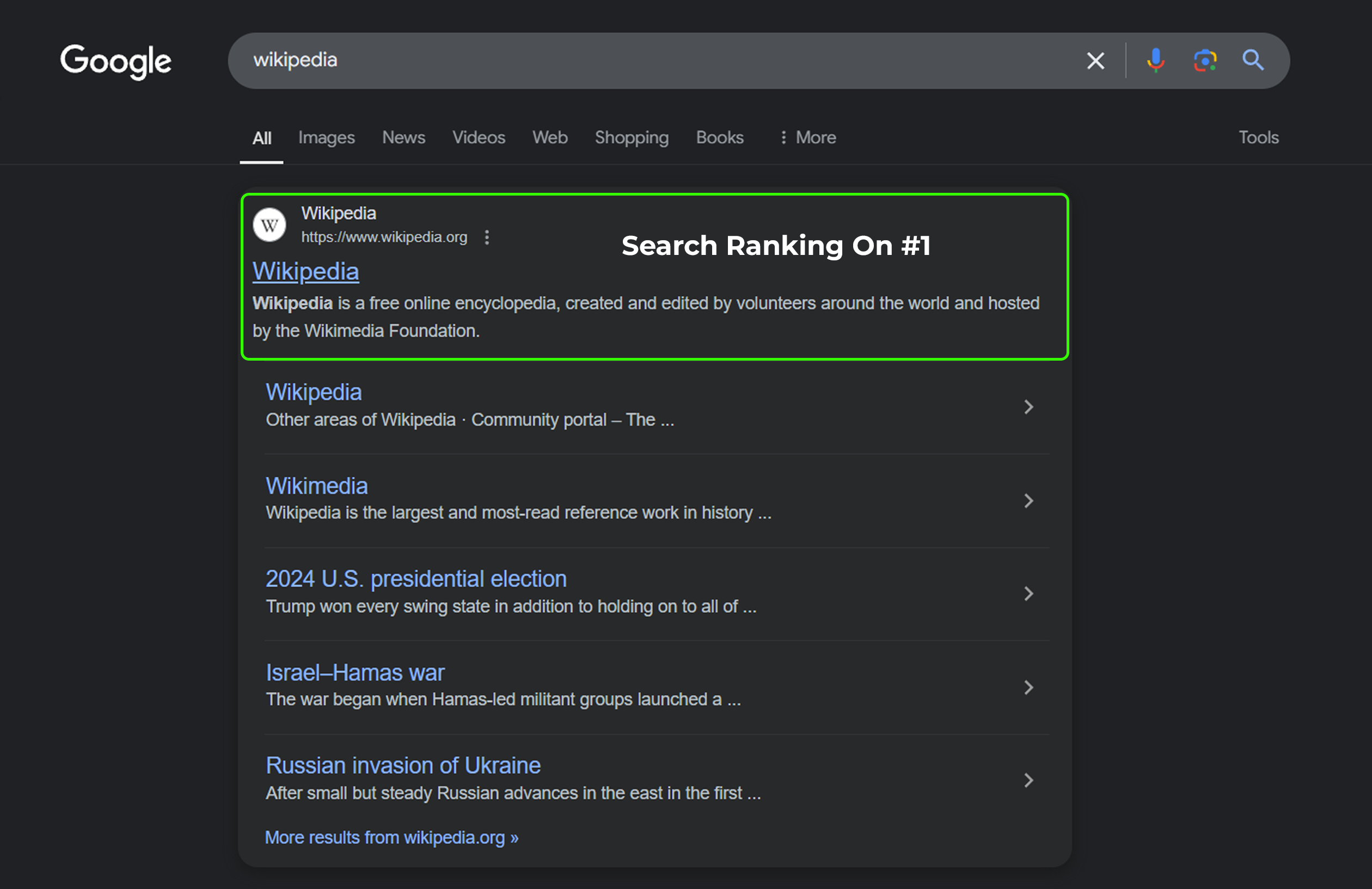
Task: Open the Wikimedia sitelink
Action: pyautogui.click(x=316, y=486)
